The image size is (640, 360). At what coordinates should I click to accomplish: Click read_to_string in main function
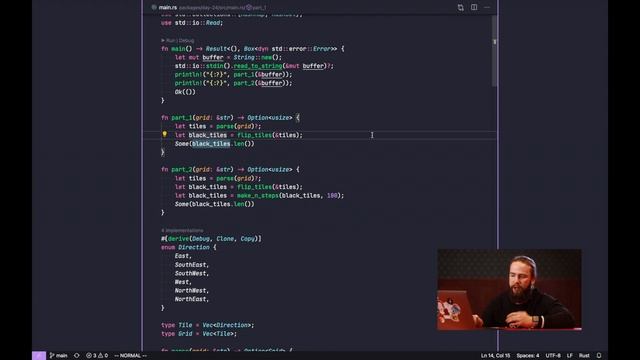[x=258, y=66]
